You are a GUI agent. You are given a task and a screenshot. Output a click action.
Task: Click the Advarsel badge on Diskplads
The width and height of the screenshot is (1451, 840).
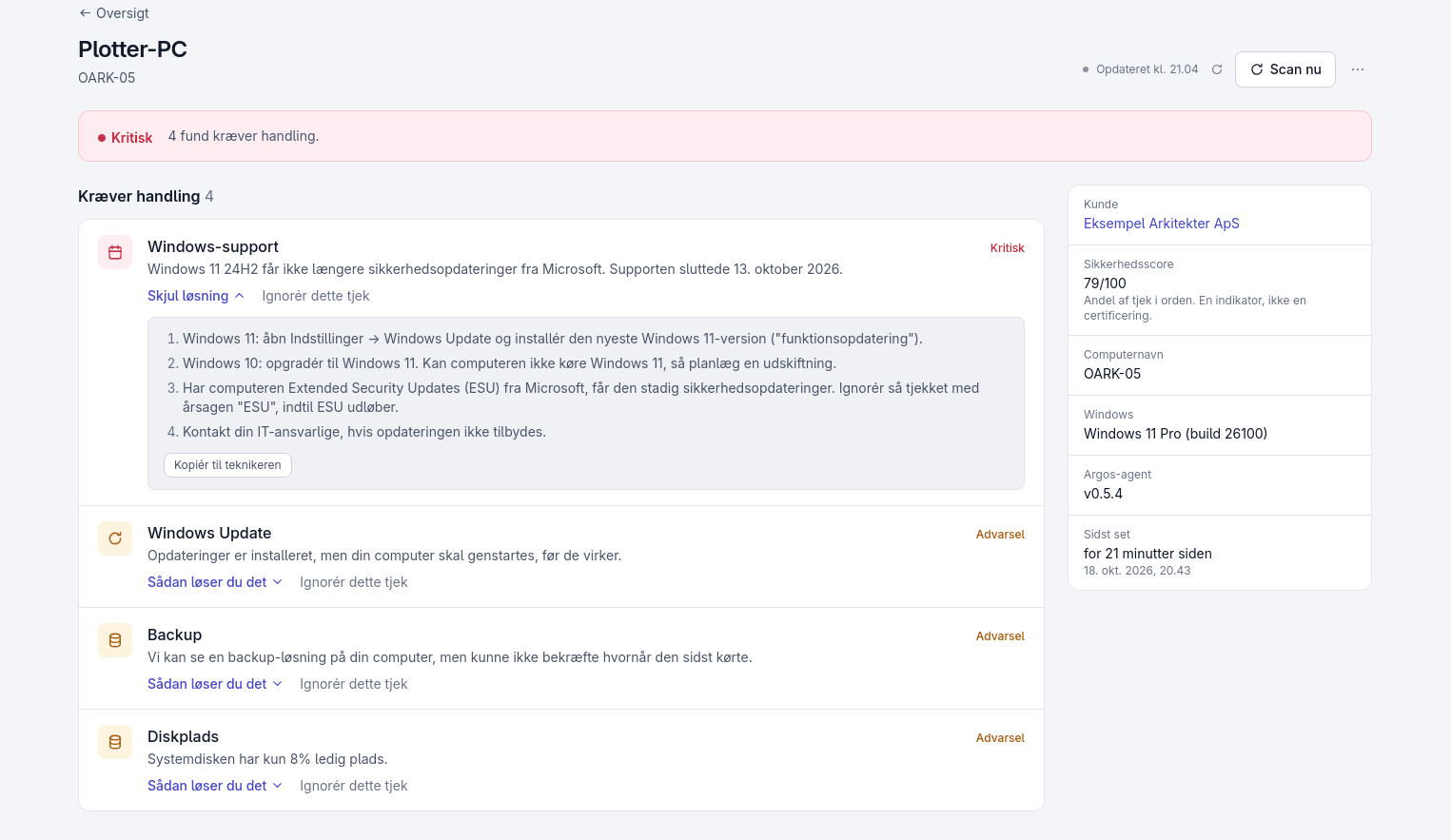(1000, 738)
